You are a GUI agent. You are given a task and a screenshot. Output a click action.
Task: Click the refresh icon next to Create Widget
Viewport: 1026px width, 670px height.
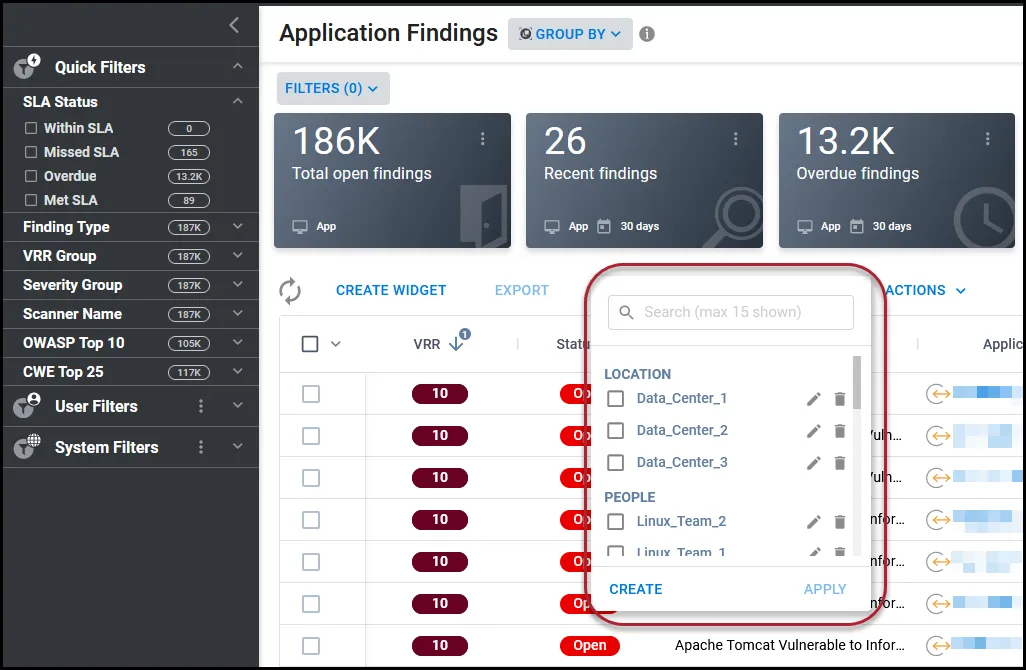(x=290, y=291)
